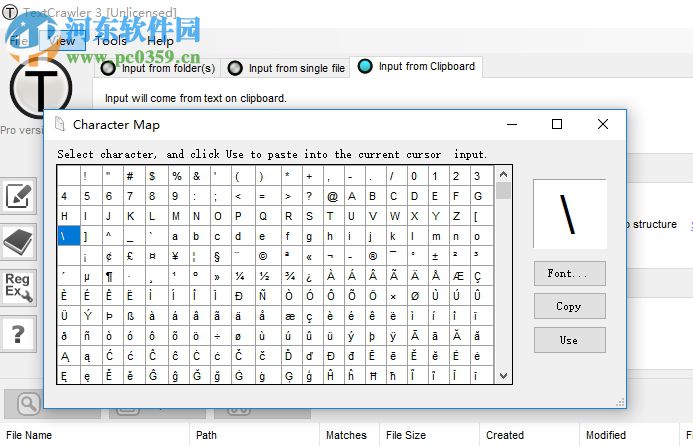Select the % character in the grid
Viewport: 693px width, 446px height.
177,176
